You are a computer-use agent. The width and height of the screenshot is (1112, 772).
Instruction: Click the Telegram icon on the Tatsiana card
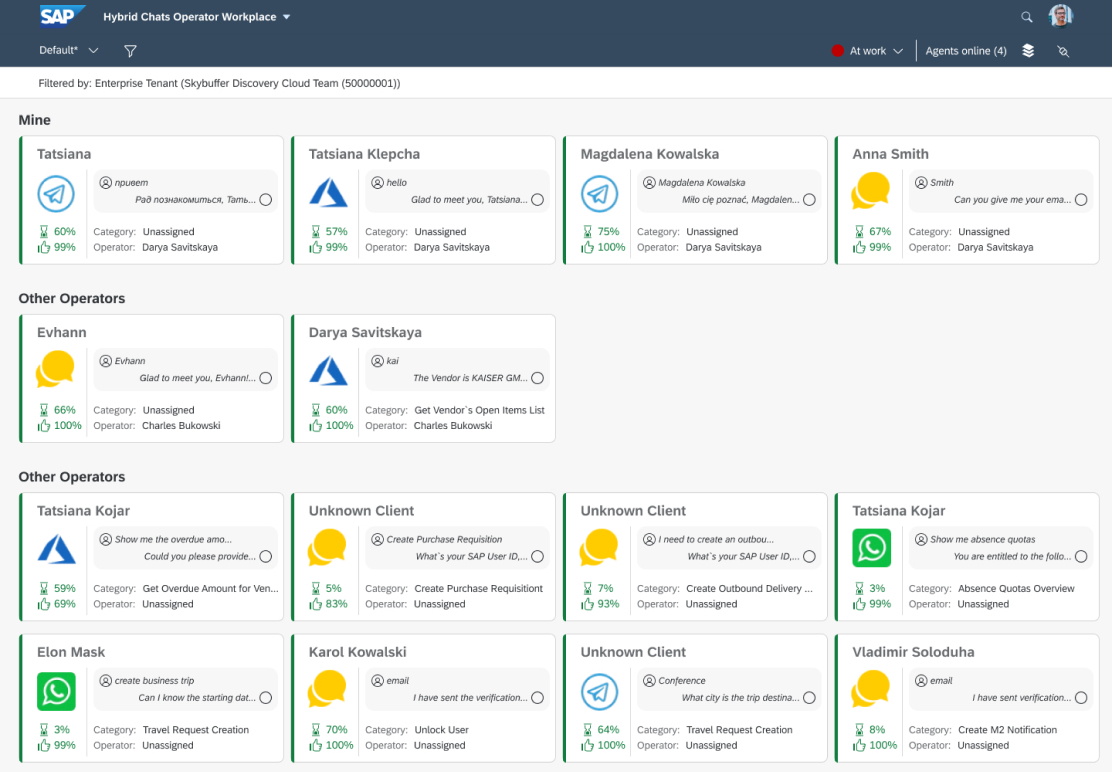(x=56, y=194)
